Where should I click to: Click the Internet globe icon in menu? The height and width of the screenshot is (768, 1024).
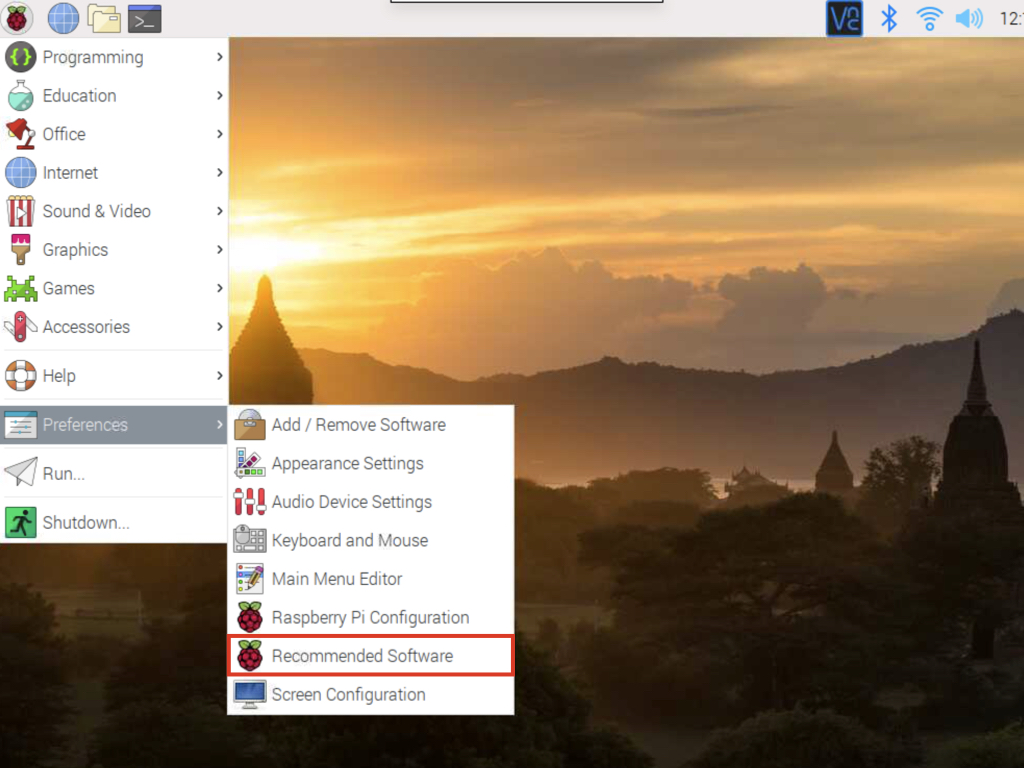pyautogui.click(x=20, y=172)
